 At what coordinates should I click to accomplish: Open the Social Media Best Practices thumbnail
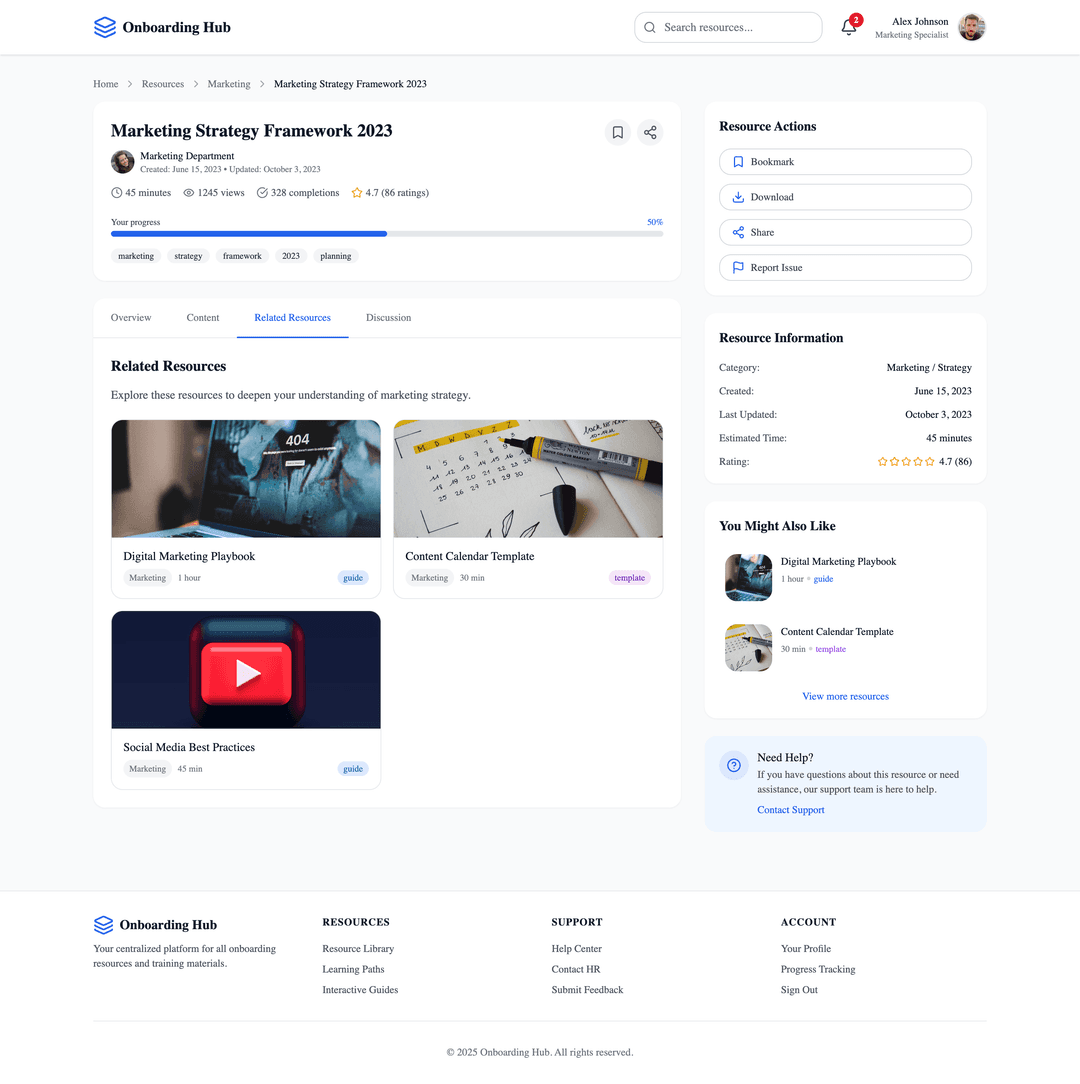(x=246, y=670)
